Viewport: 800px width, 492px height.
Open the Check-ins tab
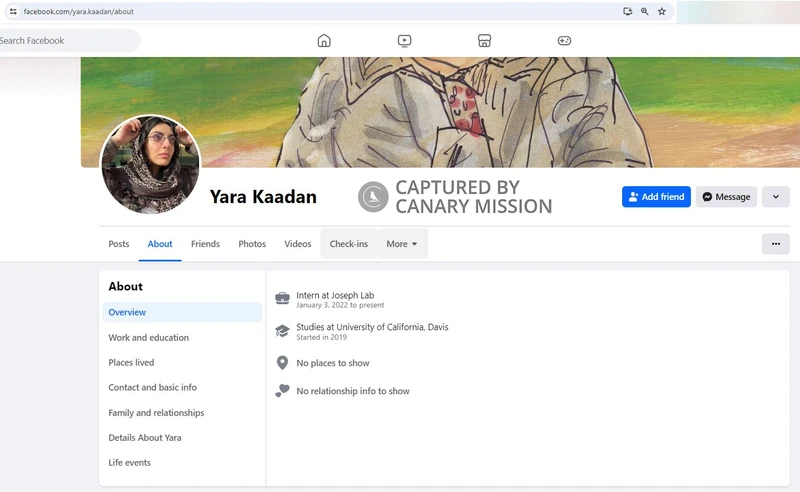(x=348, y=244)
